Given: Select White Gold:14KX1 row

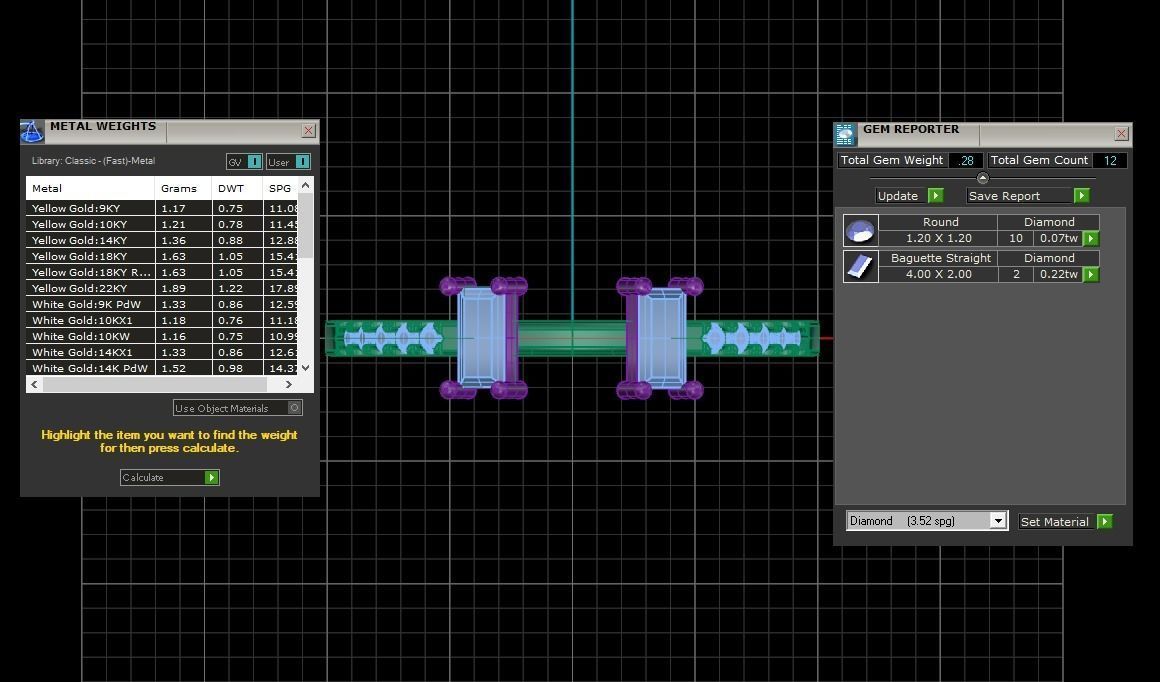Looking at the screenshot, I should [162, 352].
